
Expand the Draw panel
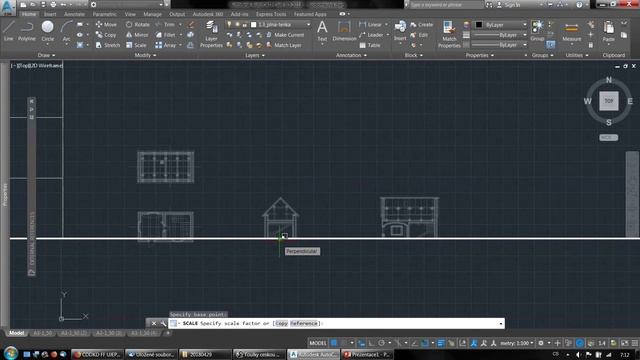(46, 55)
